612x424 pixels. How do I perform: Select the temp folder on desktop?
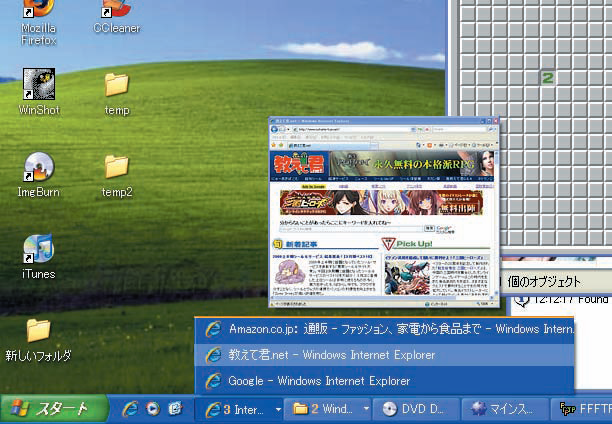(117, 94)
